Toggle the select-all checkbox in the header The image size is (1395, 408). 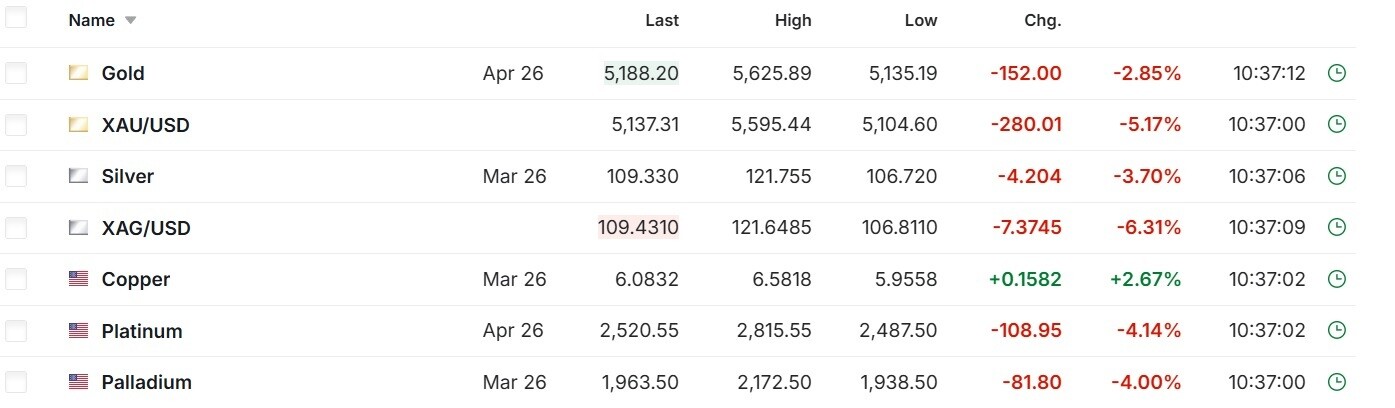click(x=16, y=18)
